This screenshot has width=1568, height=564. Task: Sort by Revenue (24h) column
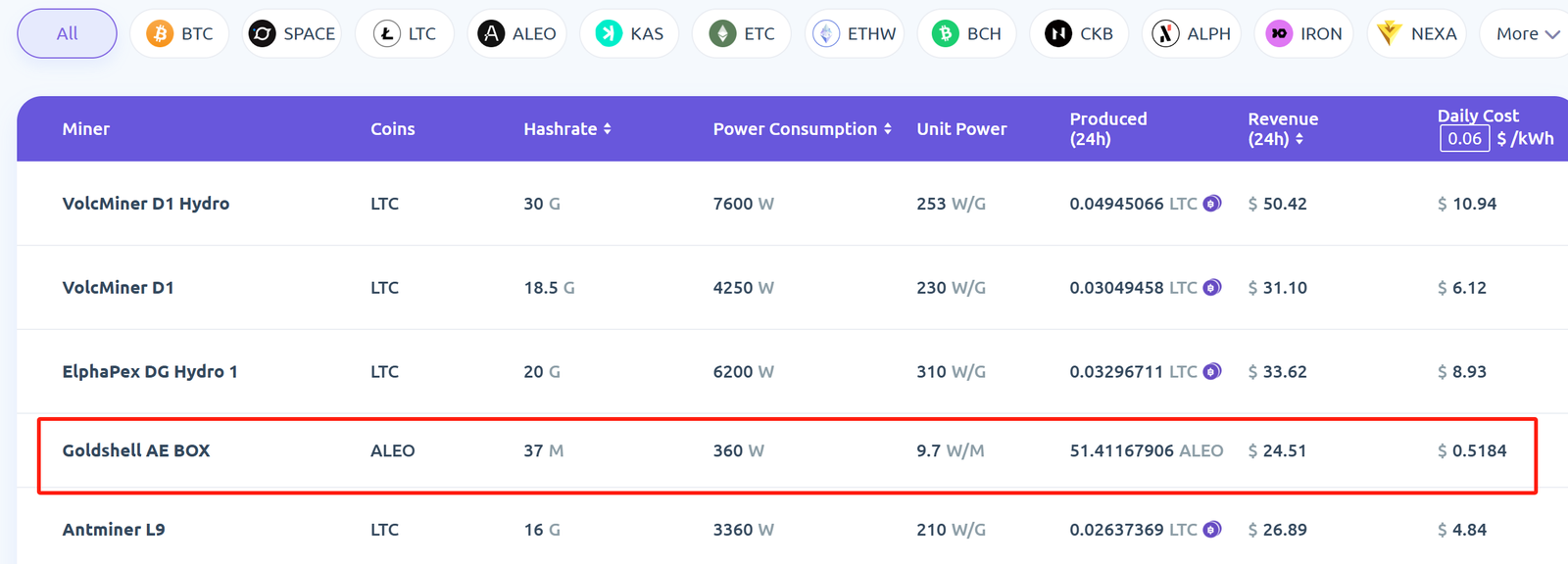pos(1299,139)
